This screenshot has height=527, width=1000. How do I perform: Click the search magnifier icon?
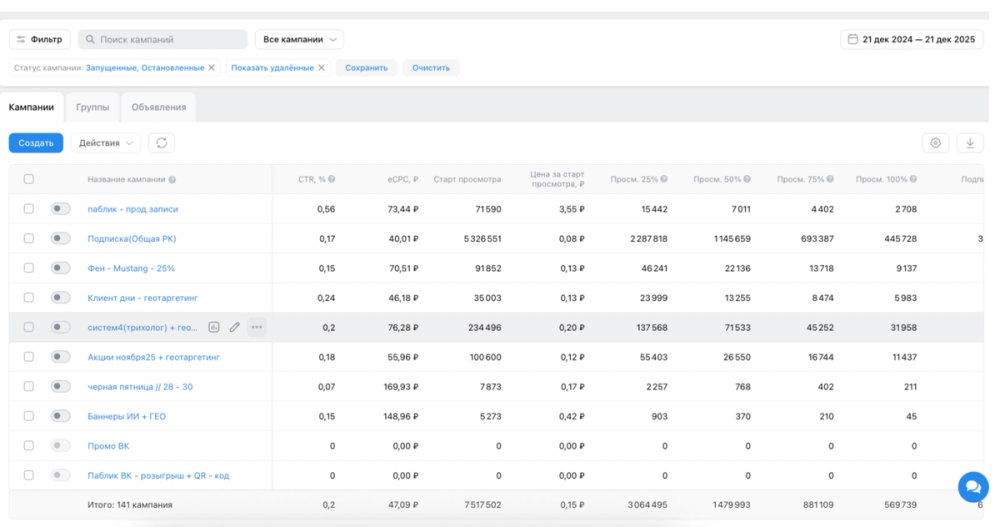pos(90,40)
